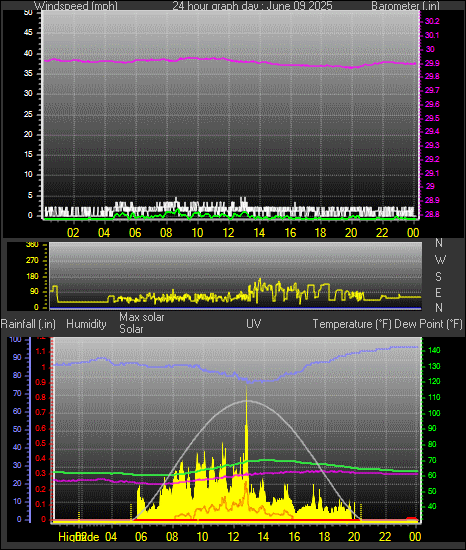Click the 30.2 barometer scale value
466x550 pixels.
tap(432, 21)
